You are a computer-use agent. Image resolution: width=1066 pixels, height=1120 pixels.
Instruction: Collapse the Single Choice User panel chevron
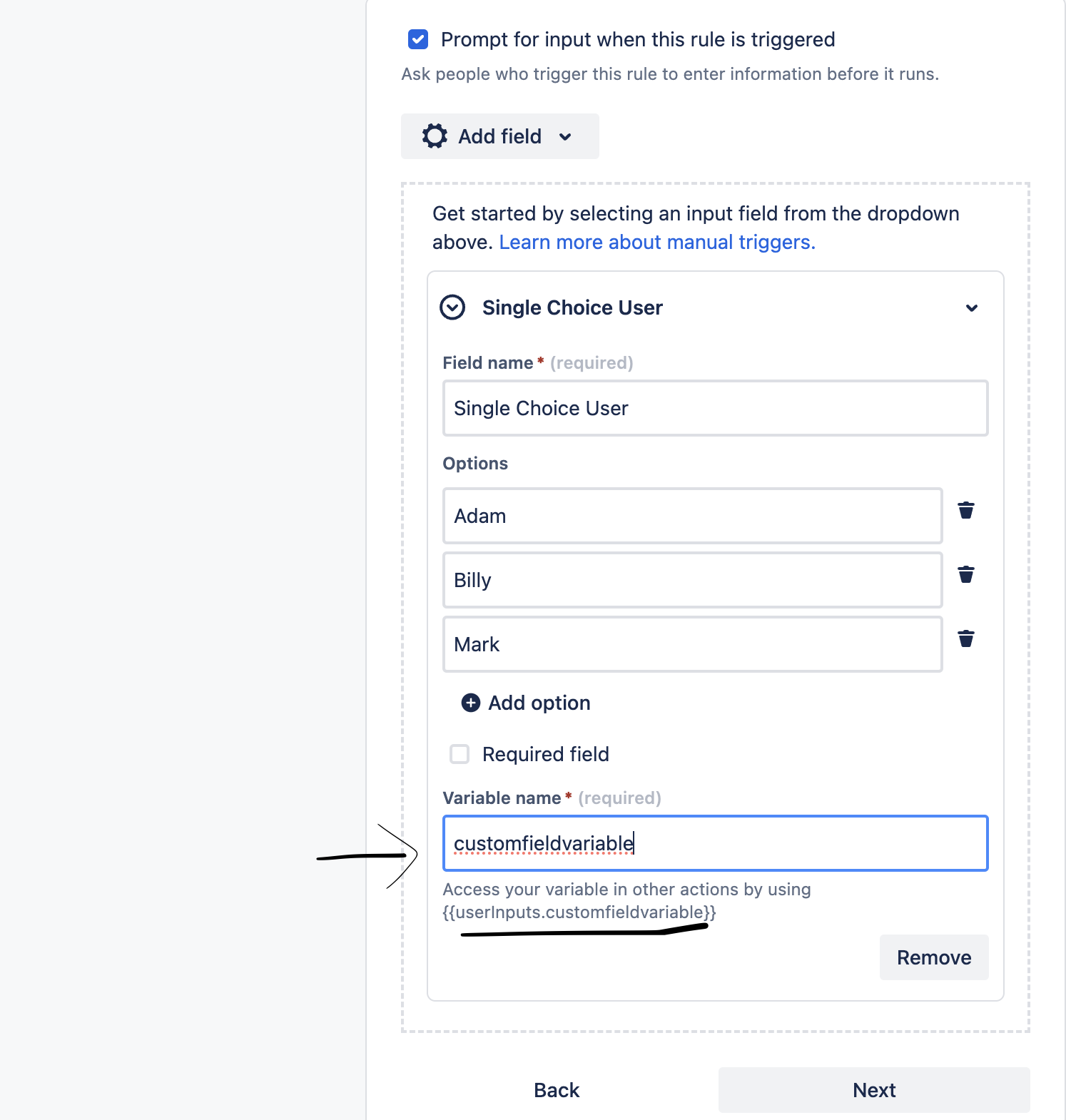click(x=972, y=308)
